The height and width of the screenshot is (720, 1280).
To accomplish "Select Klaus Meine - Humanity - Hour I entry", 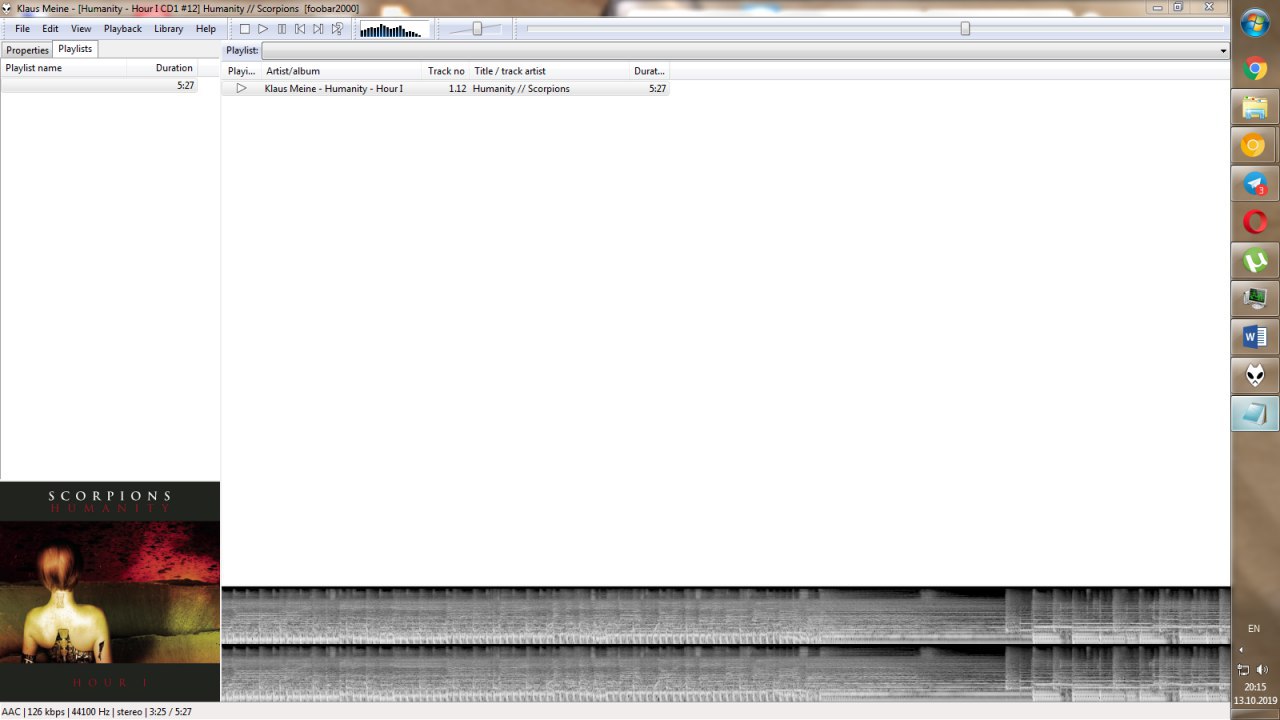I will click(x=334, y=89).
